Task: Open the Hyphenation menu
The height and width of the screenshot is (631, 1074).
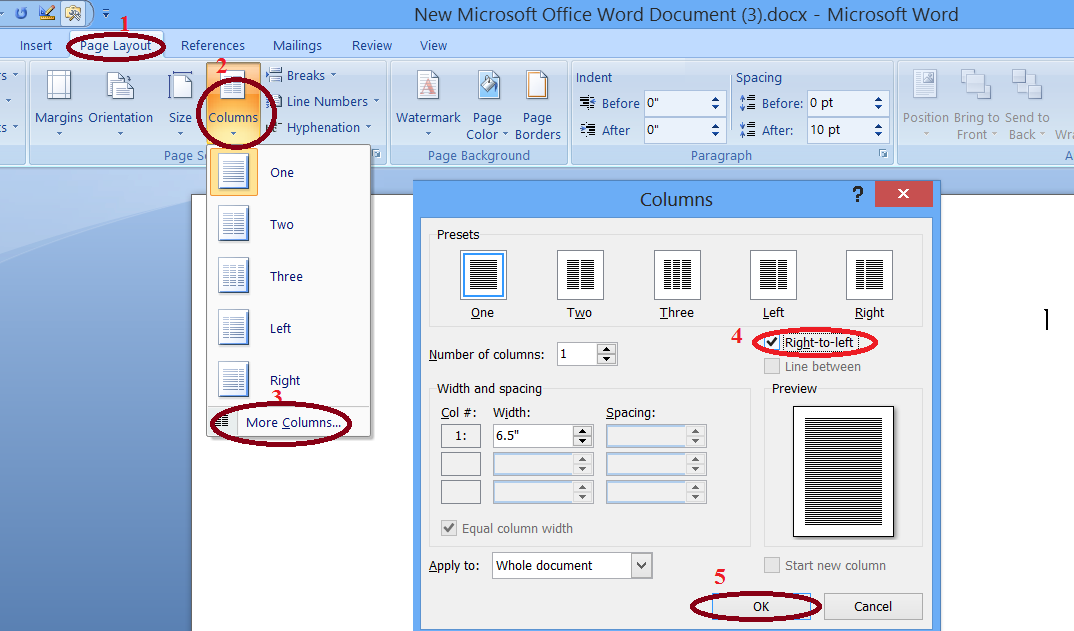Action: tap(319, 127)
